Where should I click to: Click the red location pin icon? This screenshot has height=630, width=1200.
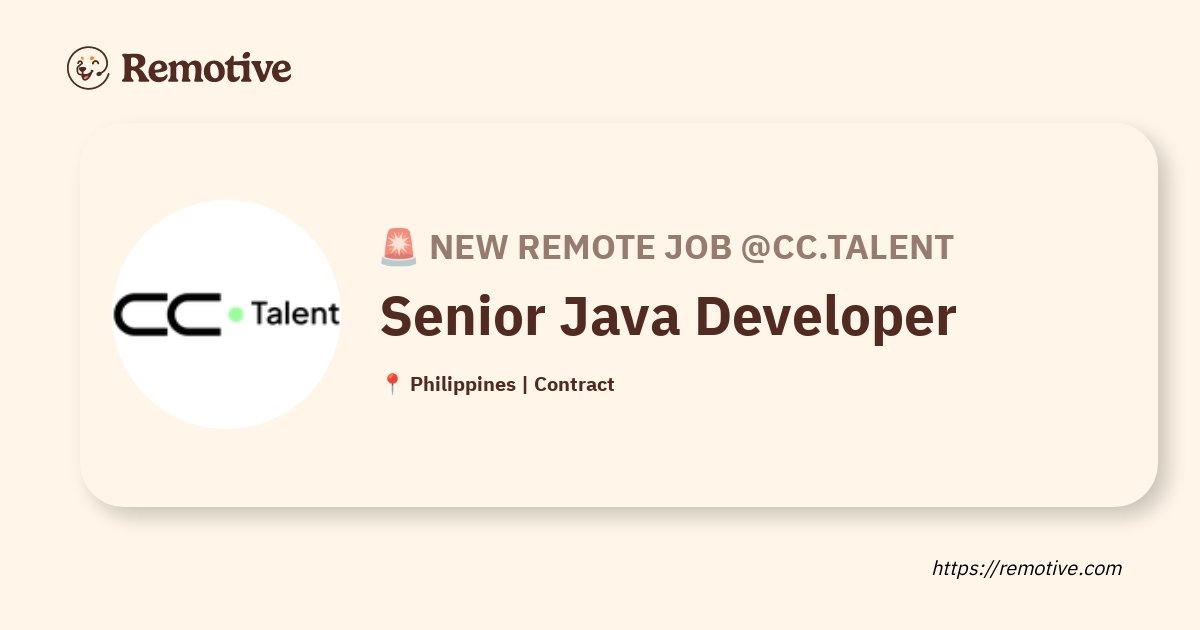point(392,384)
